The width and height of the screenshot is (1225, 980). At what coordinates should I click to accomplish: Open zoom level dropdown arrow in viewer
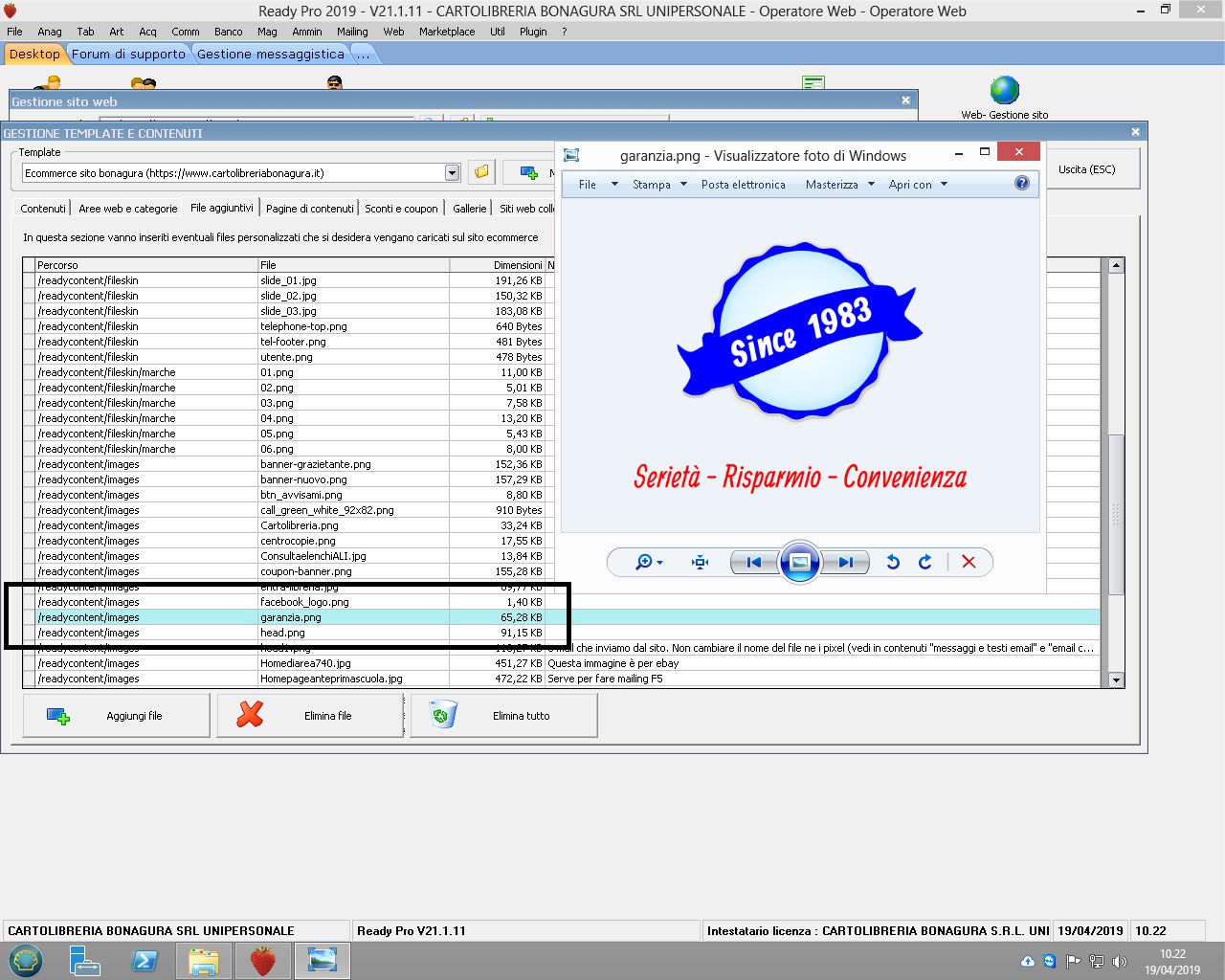point(659,563)
